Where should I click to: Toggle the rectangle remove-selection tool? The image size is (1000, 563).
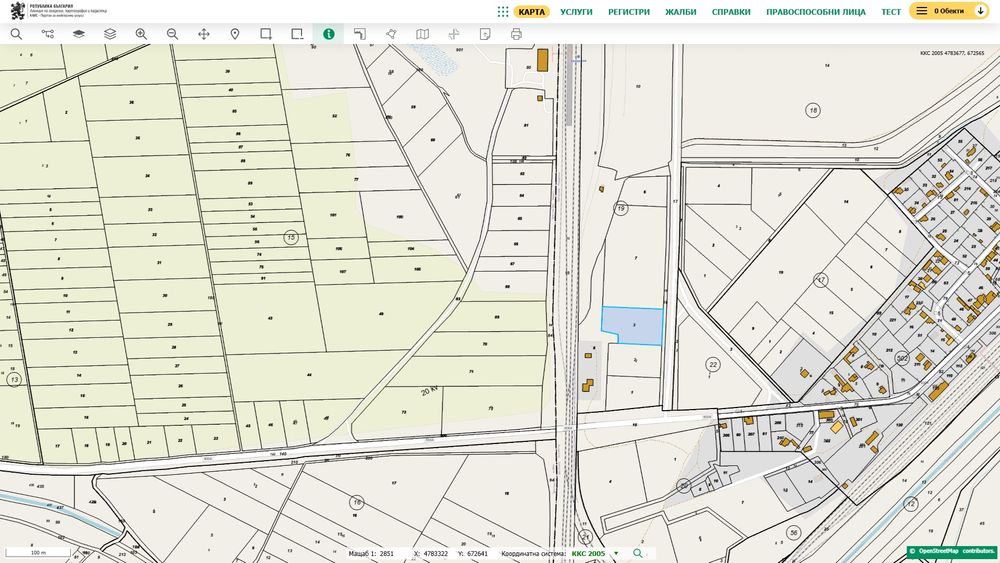pyautogui.click(x=297, y=34)
